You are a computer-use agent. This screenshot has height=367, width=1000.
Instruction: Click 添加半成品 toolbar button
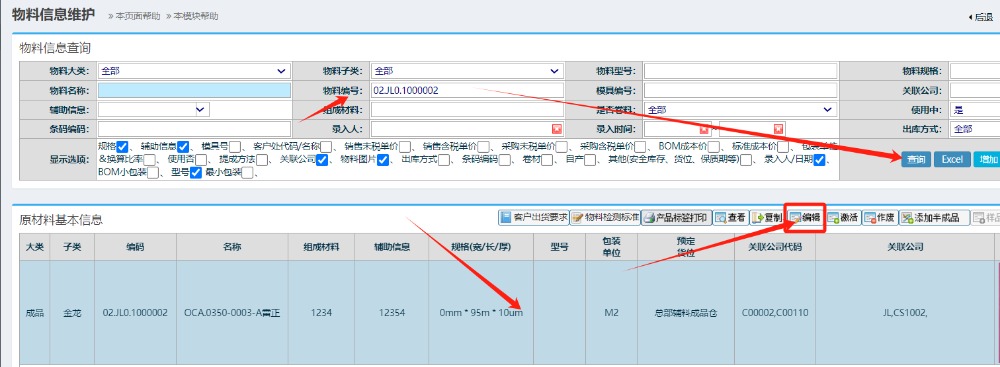[934, 217]
